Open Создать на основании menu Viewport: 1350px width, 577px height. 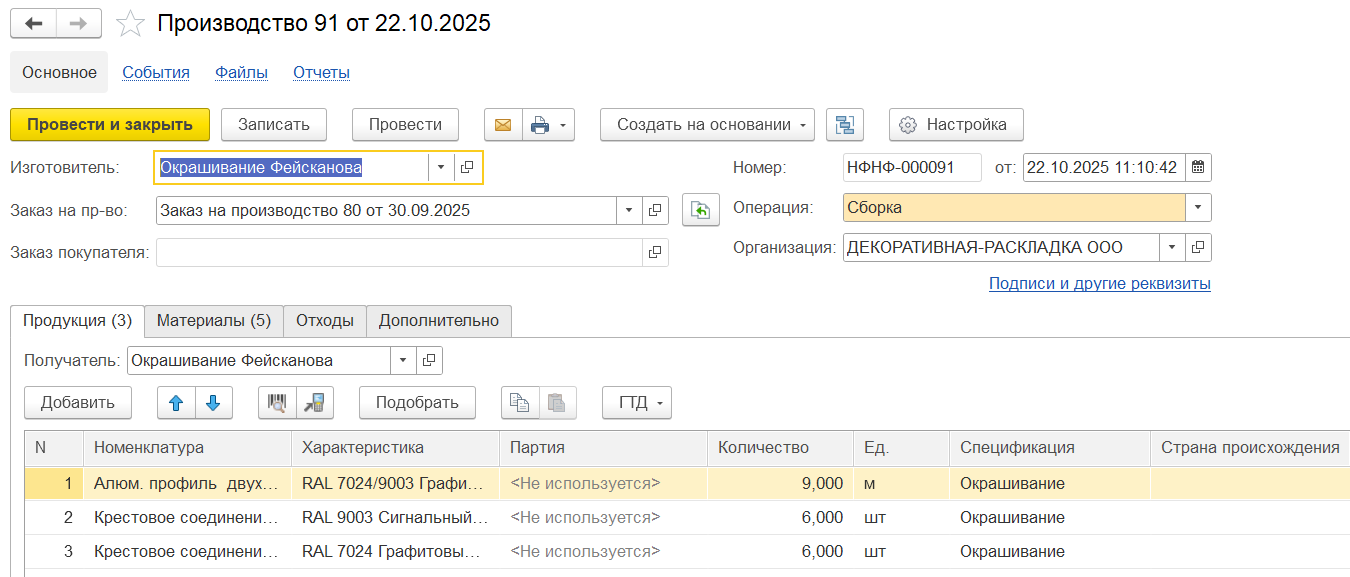pos(707,125)
